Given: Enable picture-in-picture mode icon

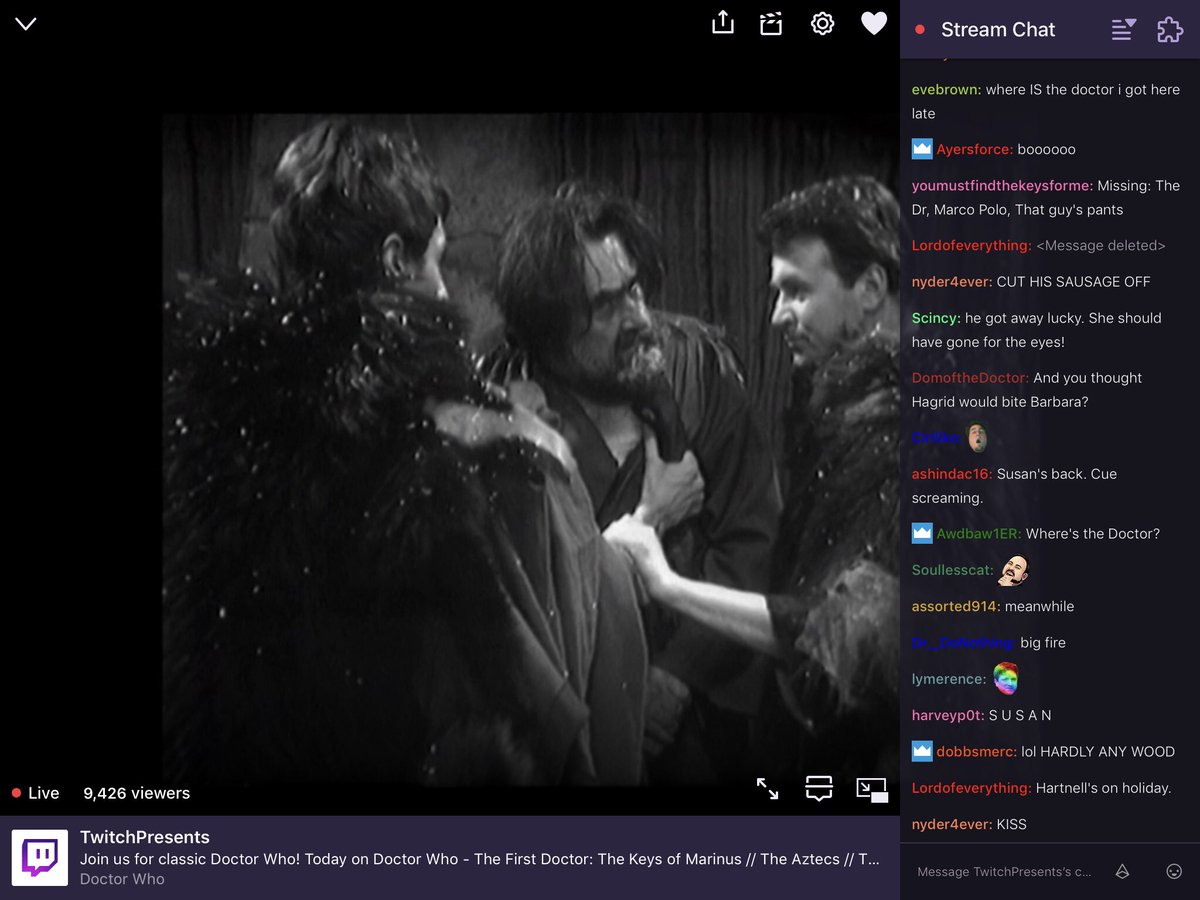Looking at the screenshot, I should click(x=872, y=790).
